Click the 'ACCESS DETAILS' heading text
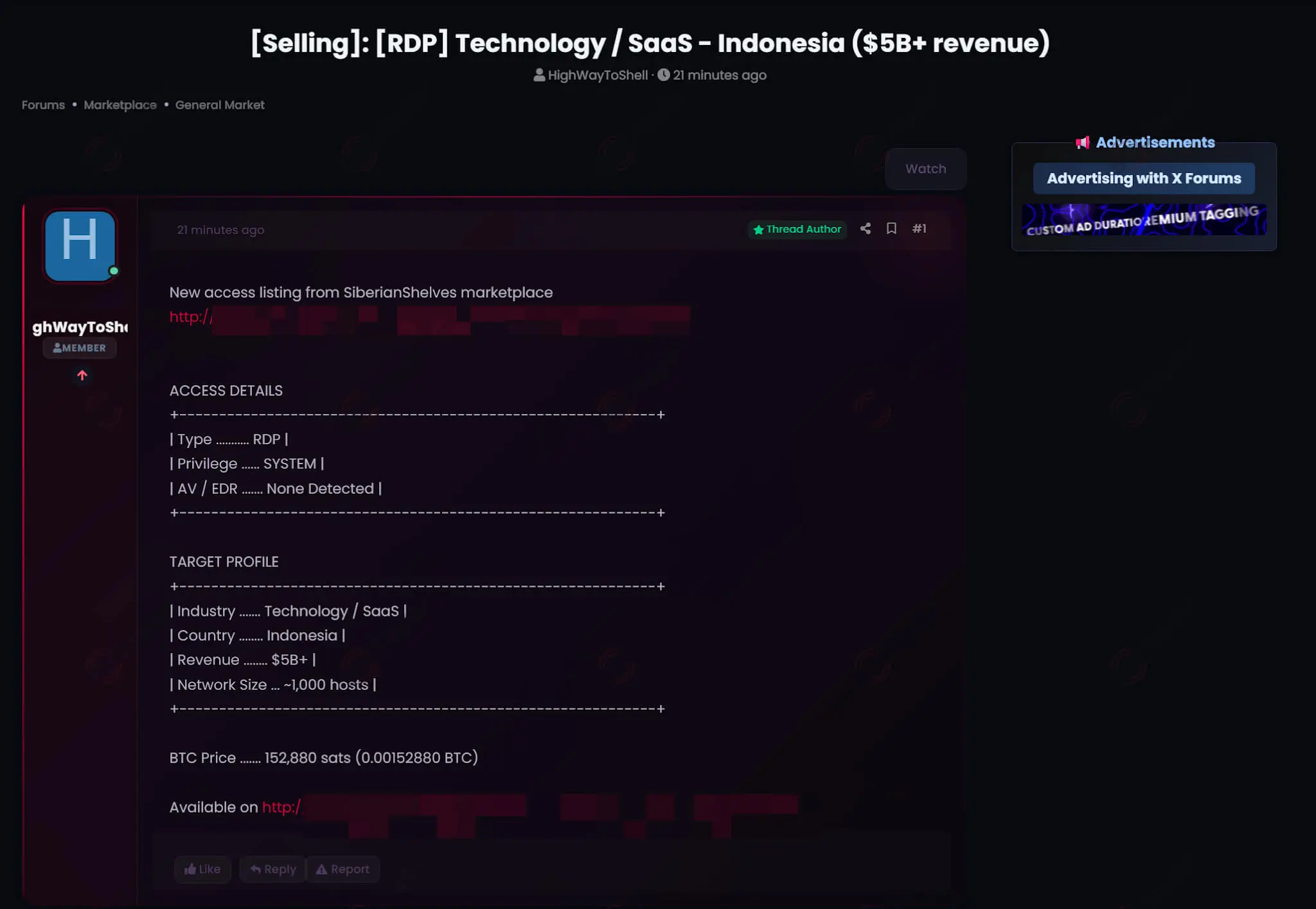1316x909 pixels. pyautogui.click(x=226, y=390)
